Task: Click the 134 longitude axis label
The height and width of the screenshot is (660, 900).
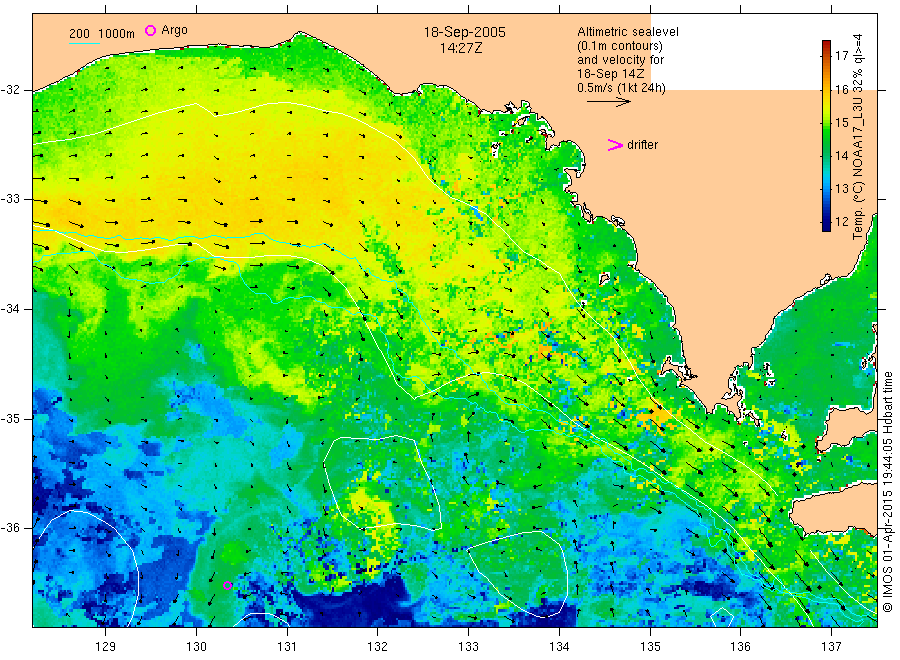Action: point(559,647)
